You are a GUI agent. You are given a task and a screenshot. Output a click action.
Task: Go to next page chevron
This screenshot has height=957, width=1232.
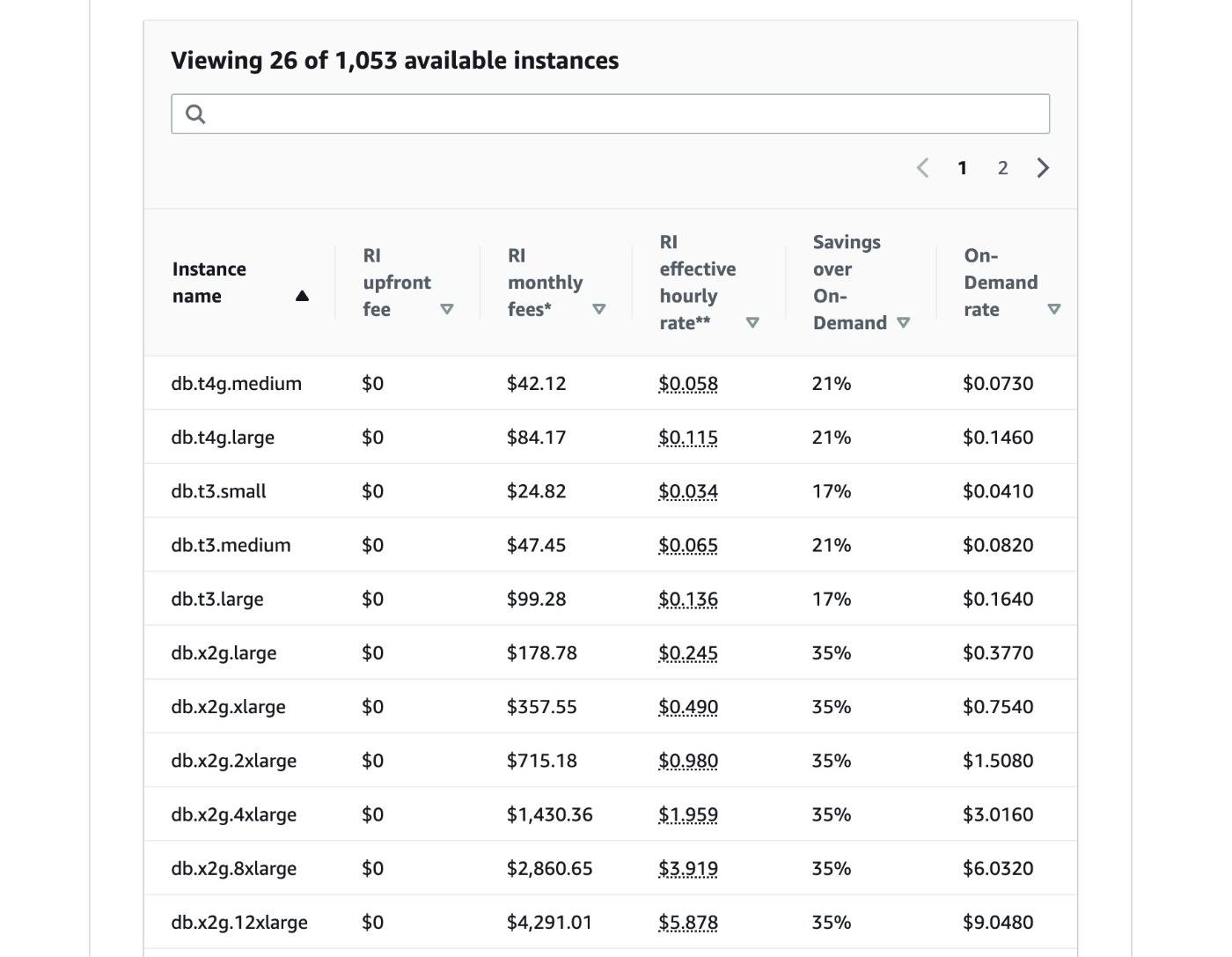pyautogui.click(x=1043, y=168)
